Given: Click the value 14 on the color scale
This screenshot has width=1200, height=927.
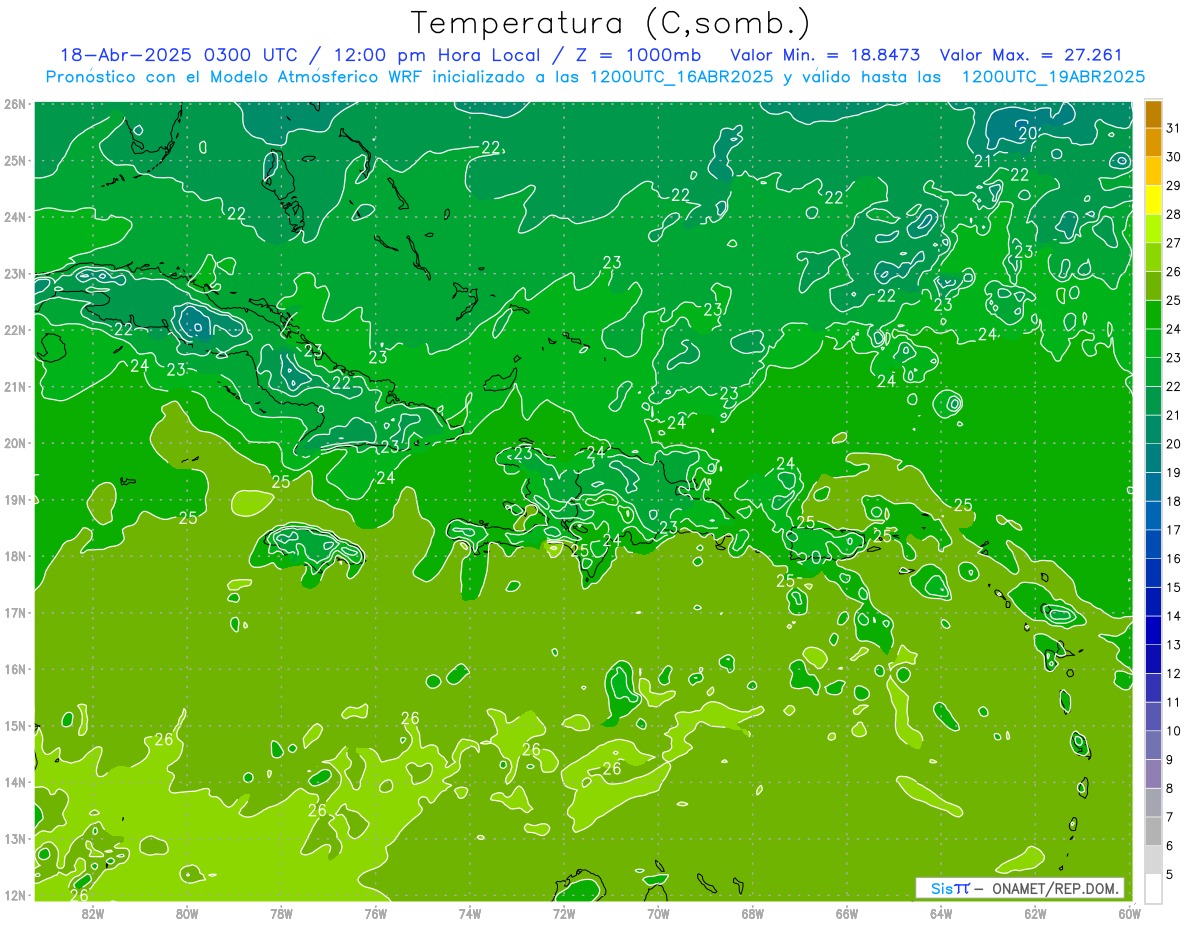Looking at the screenshot, I should click(x=1173, y=616).
